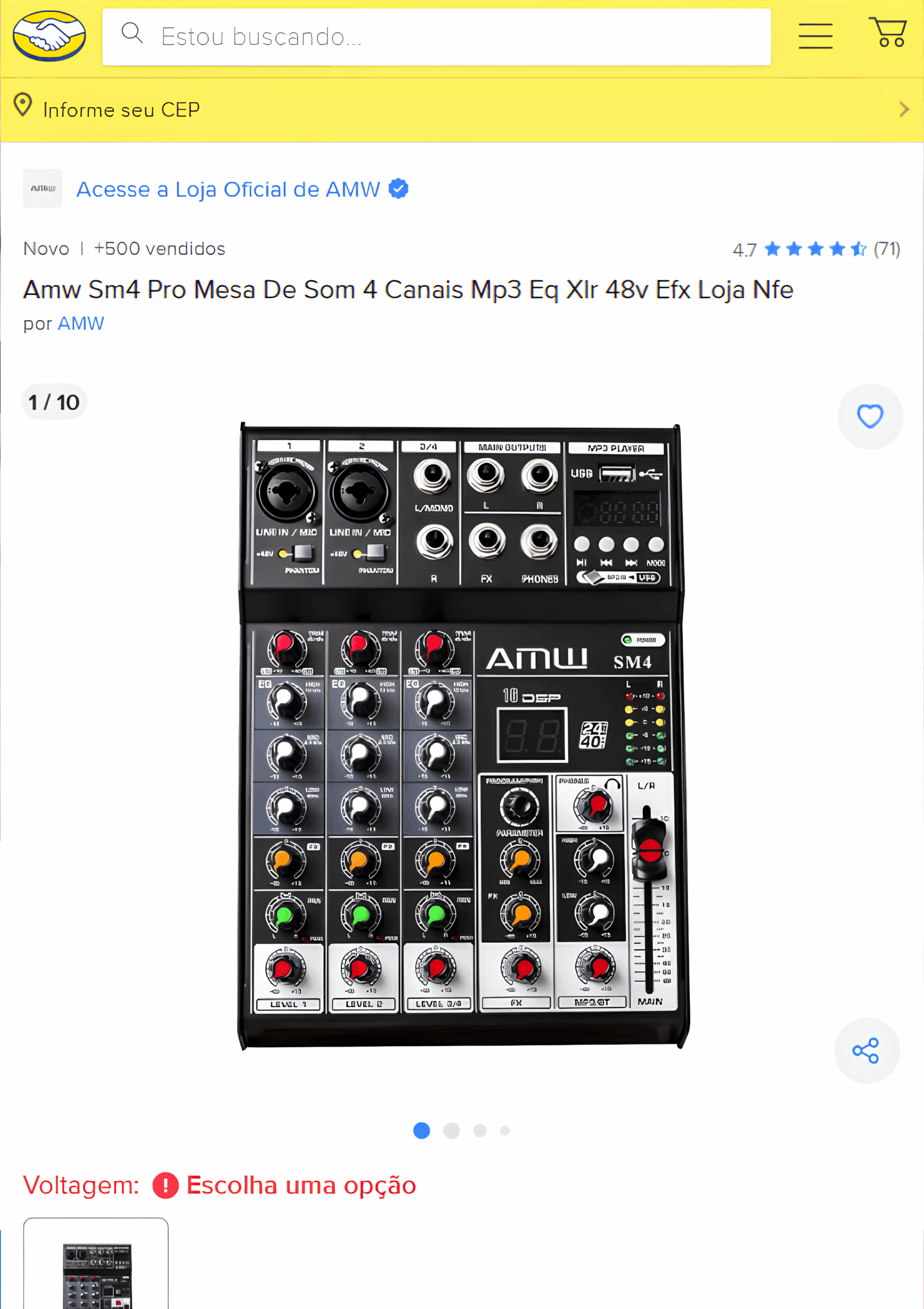The image size is (924, 1309).
Task: Select the voltage option thumbnail
Action: click(x=96, y=1263)
